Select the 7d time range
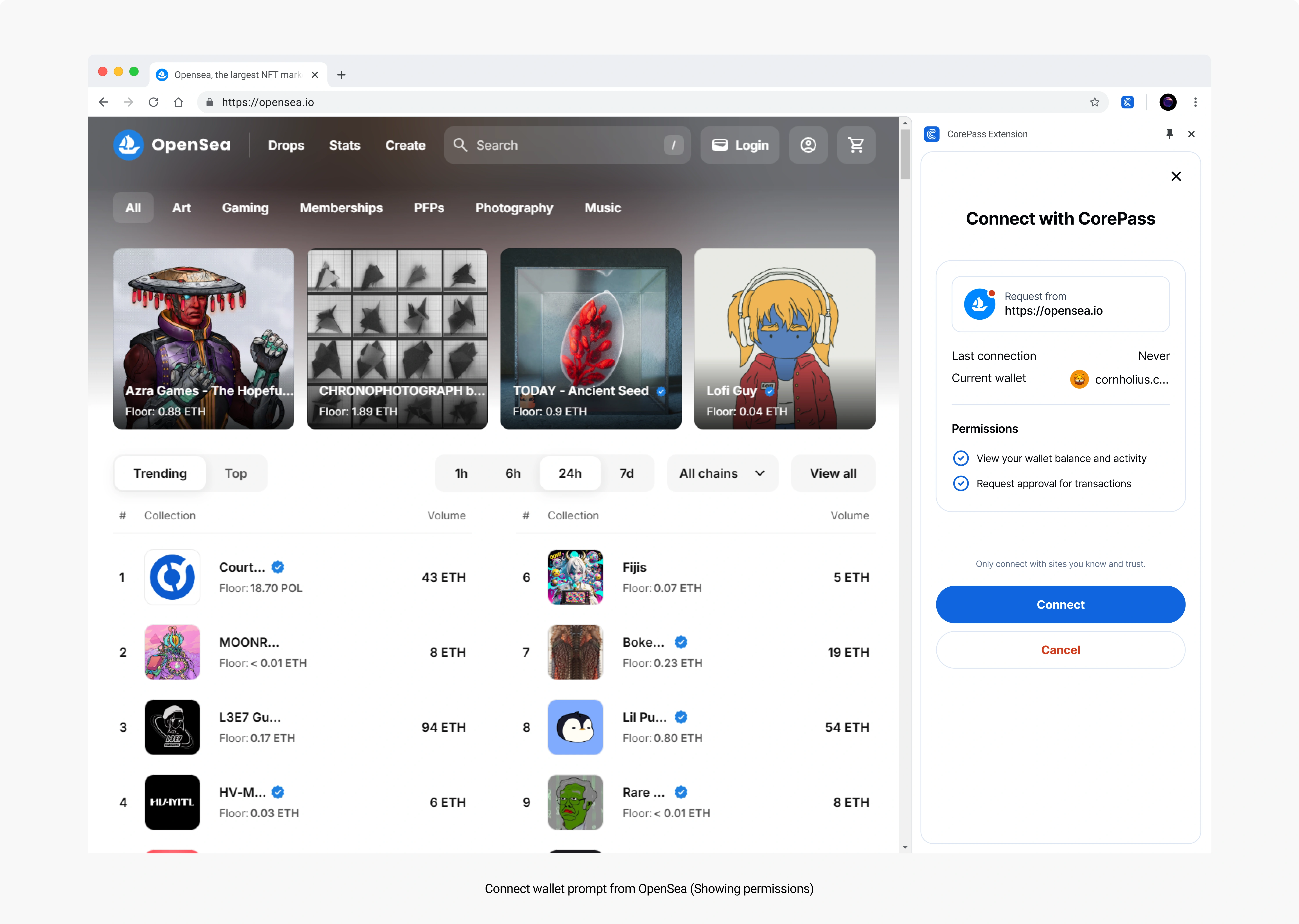Screen dimensions: 1299x924 [x=626, y=473]
